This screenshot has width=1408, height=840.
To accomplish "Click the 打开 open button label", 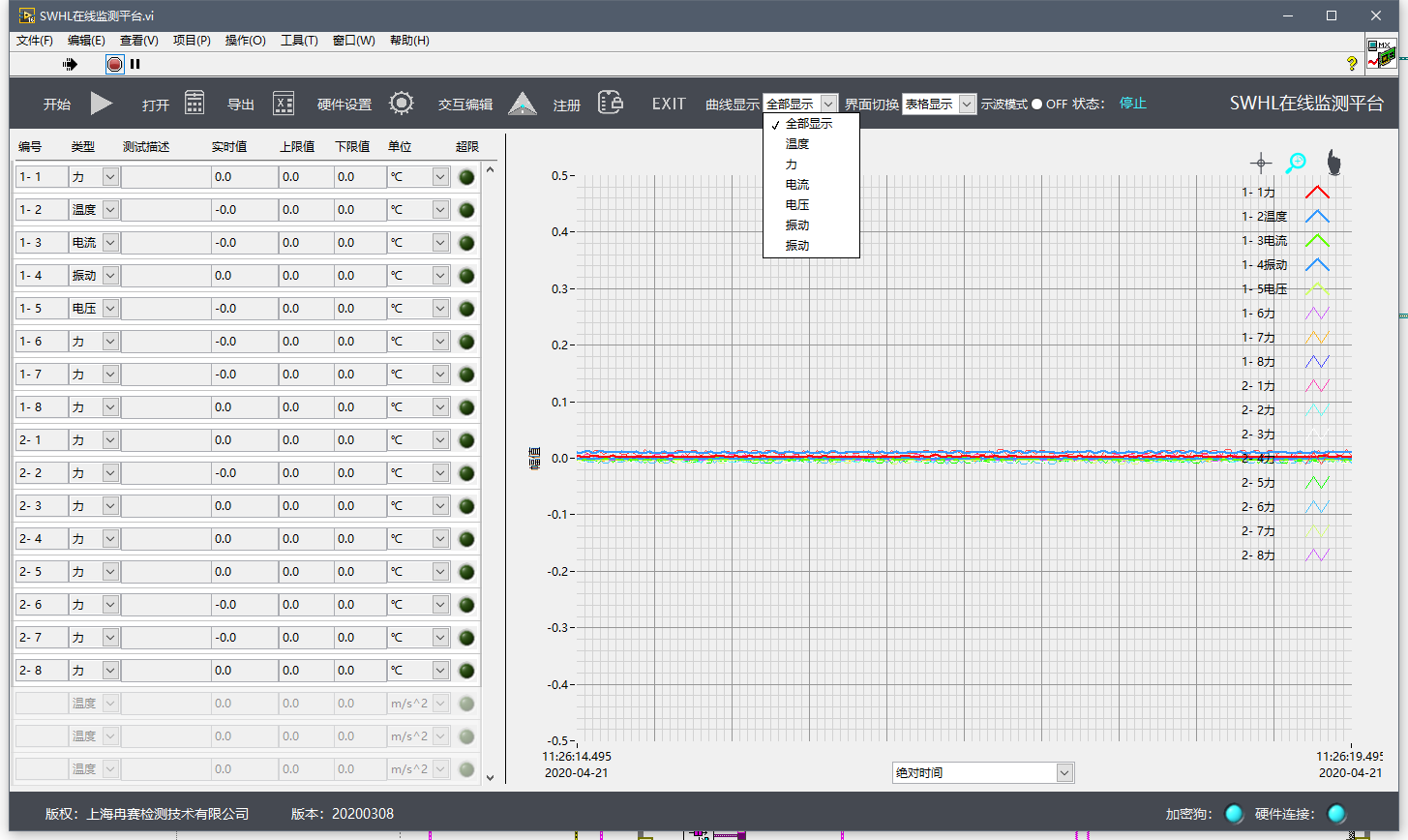I will point(156,105).
